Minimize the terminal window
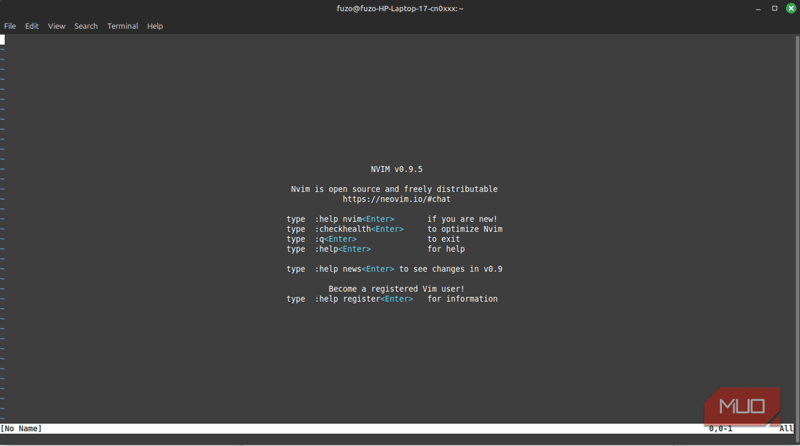The image size is (800, 446). [758, 9]
